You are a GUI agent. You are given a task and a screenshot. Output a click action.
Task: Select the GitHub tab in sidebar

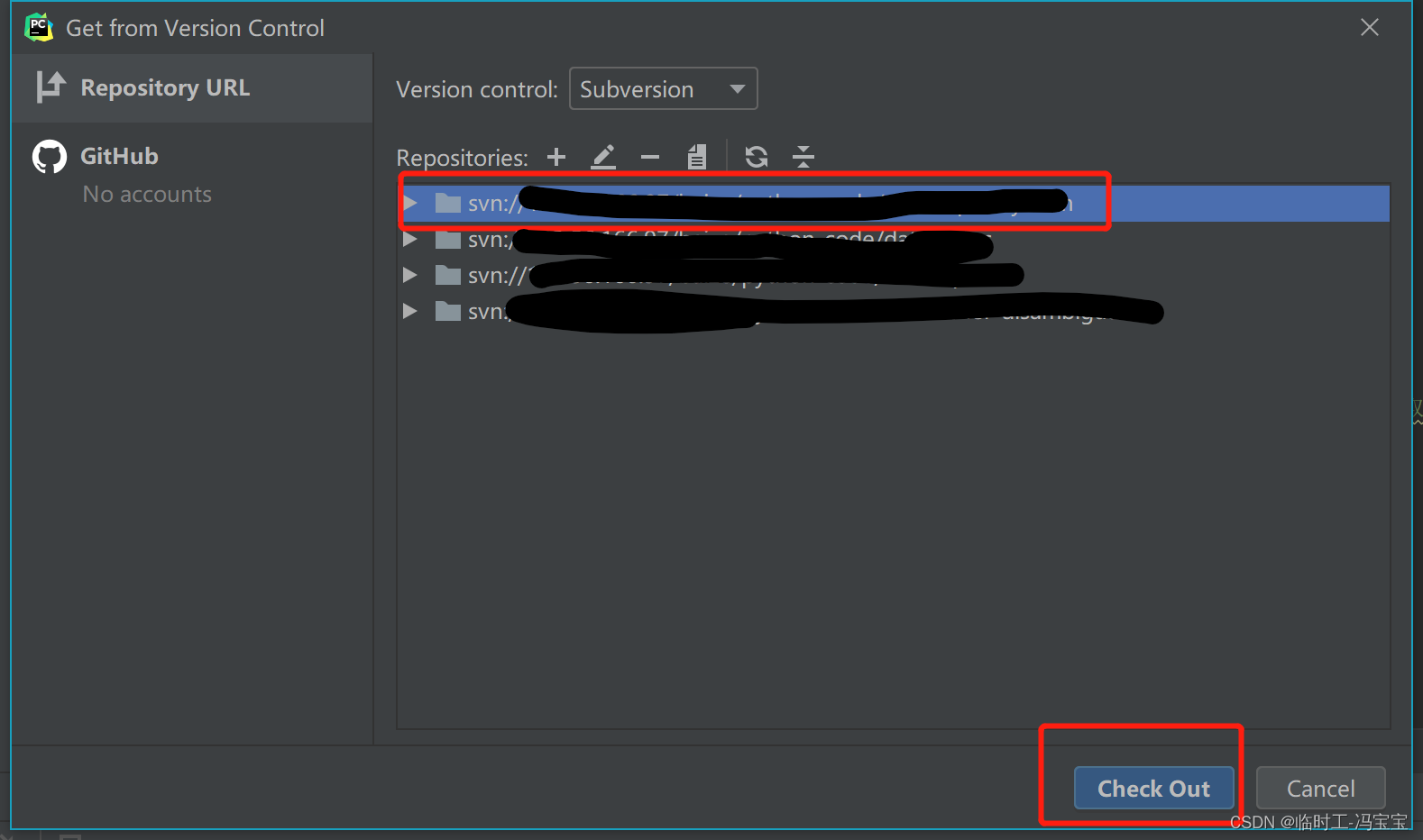click(192, 157)
